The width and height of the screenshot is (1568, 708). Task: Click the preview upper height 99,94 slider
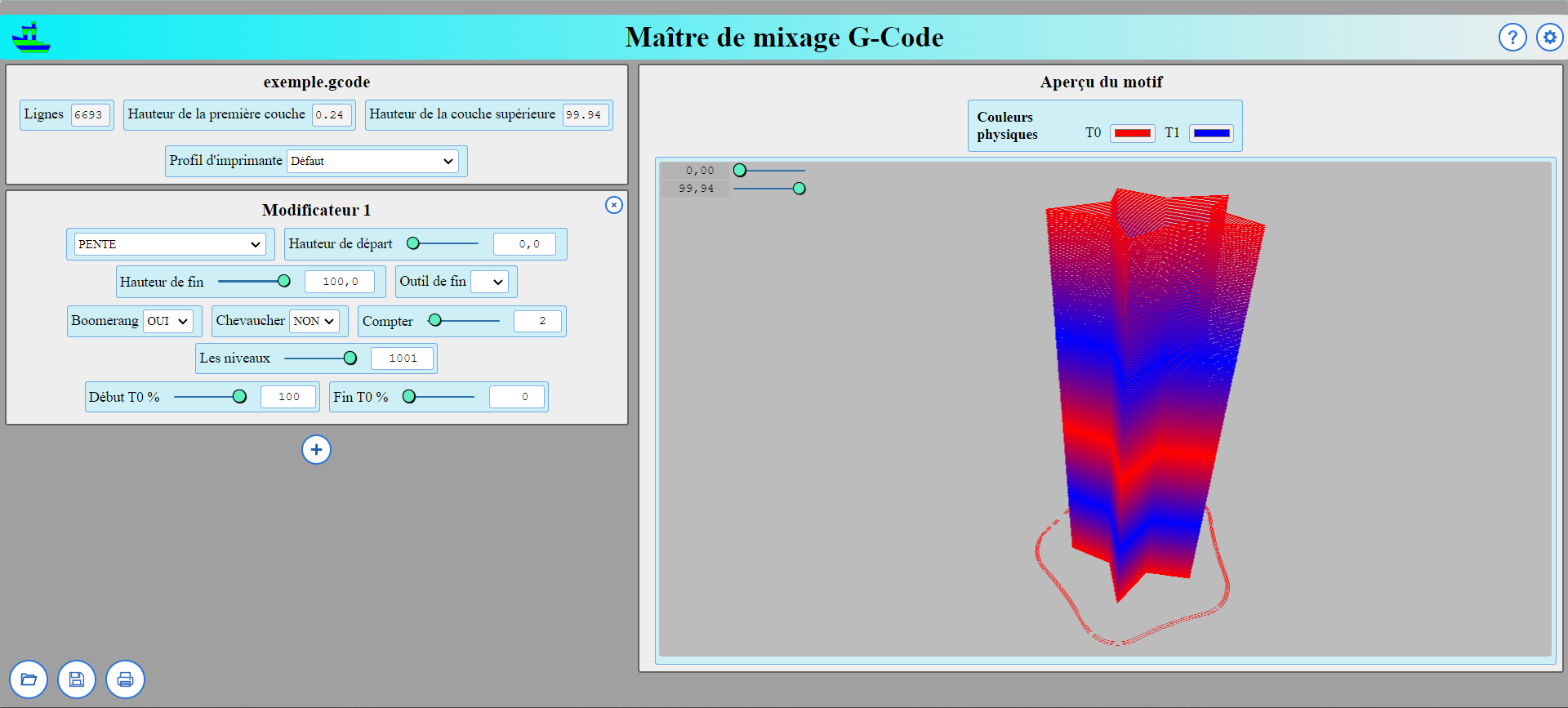pyautogui.click(x=769, y=189)
